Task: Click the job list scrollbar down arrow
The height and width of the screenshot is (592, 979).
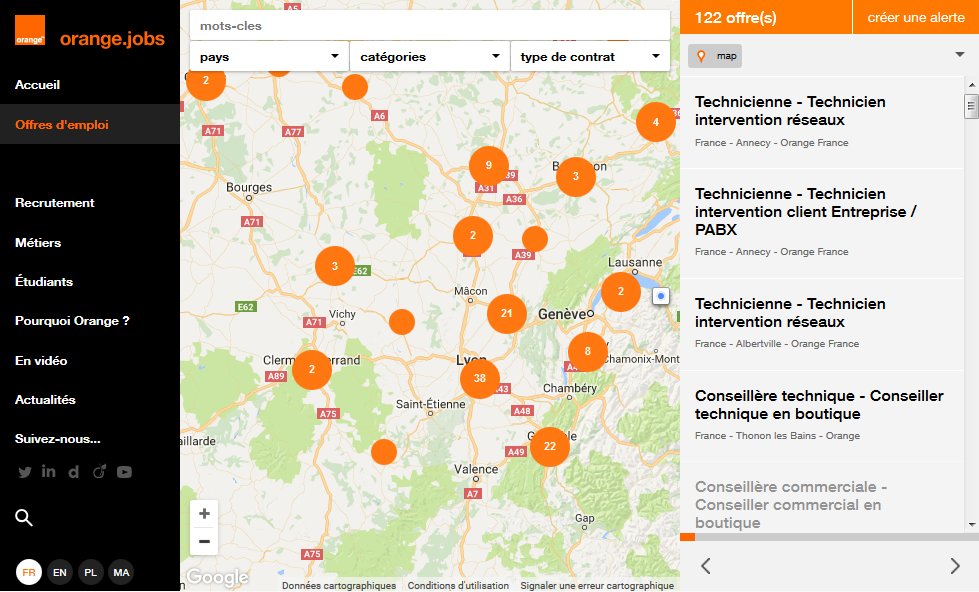Action: [x=972, y=525]
